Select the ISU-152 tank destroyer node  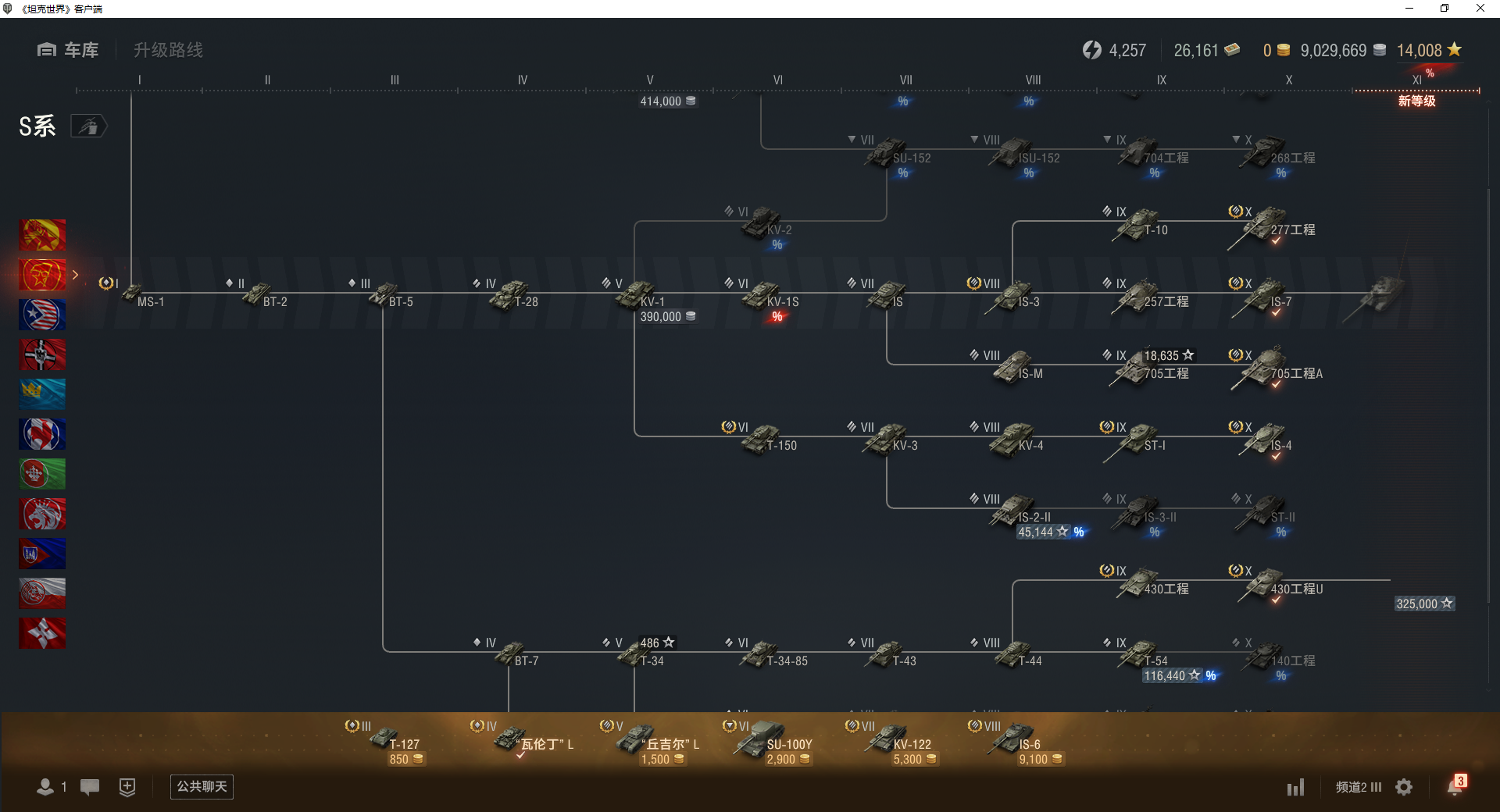pos(1016,151)
